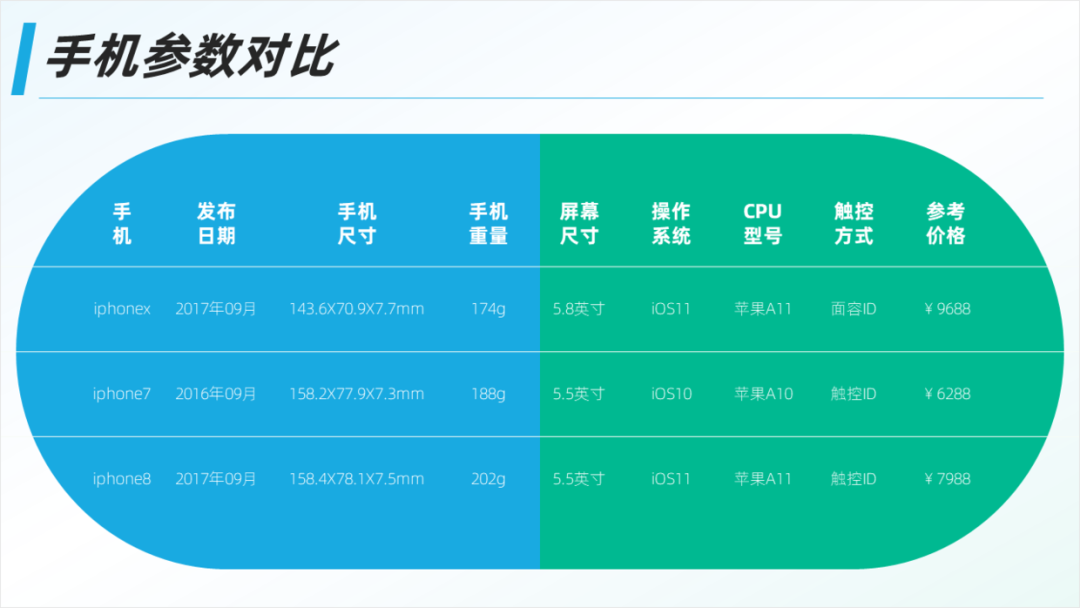Click the 屏幕尺寸 column header
The width and height of the screenshot is (1080, 608).
tap(579, 224)
